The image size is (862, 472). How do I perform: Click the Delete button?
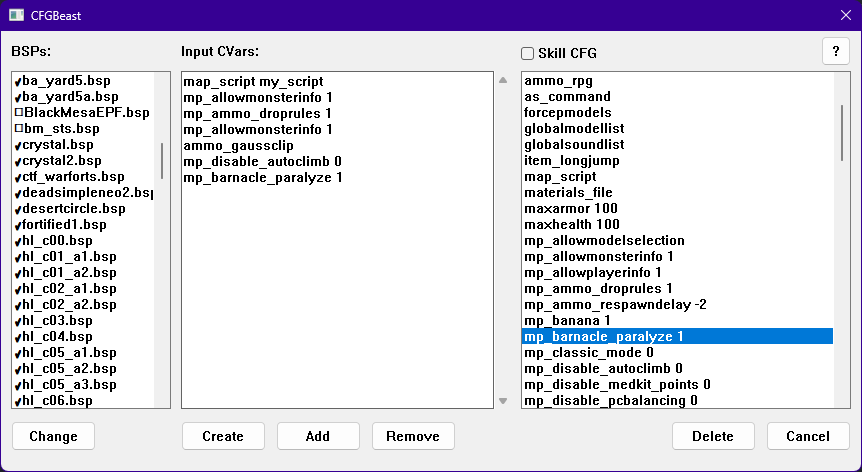(x=713, y=436)
